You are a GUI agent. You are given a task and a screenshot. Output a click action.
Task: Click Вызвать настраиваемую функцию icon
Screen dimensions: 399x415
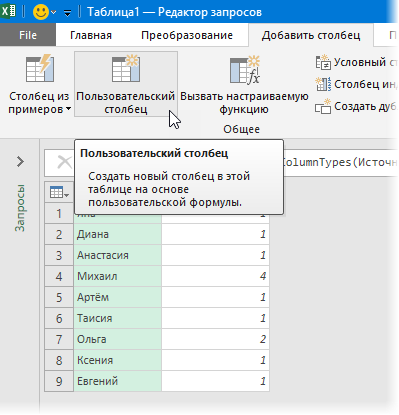coord(245,69)
